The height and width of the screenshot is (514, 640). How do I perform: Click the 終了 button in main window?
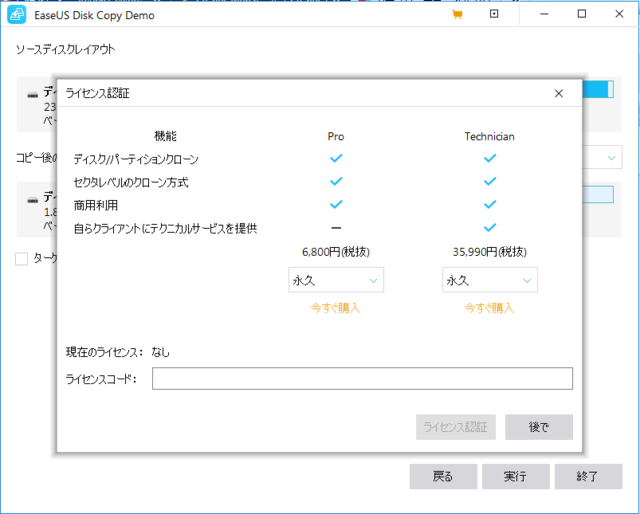[588, 476]
